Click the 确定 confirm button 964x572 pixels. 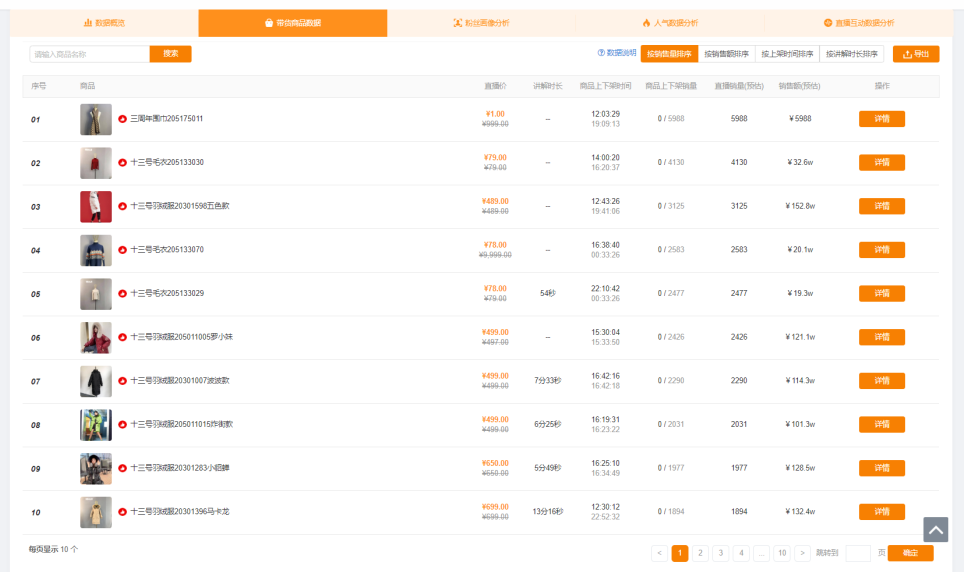(911, 553)
